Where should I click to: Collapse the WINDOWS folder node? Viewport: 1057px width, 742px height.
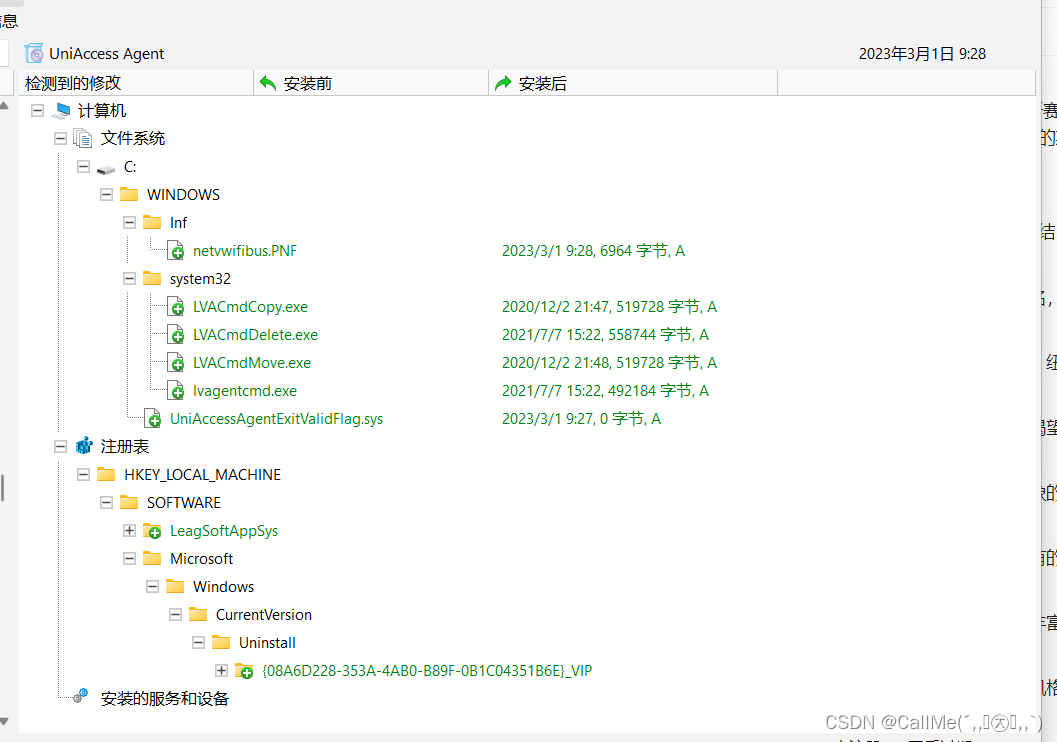tap(107, 195)
